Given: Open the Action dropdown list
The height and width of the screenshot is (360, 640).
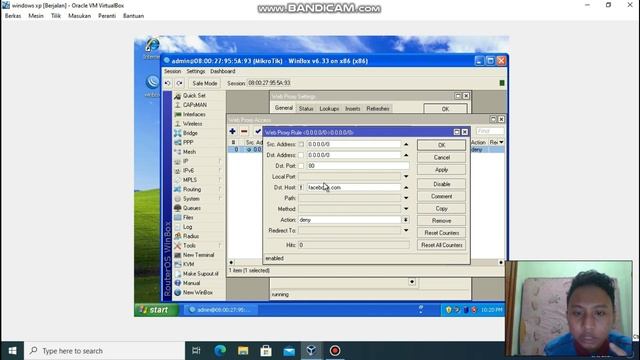Looking at the screenshot, I should (406, 220).
